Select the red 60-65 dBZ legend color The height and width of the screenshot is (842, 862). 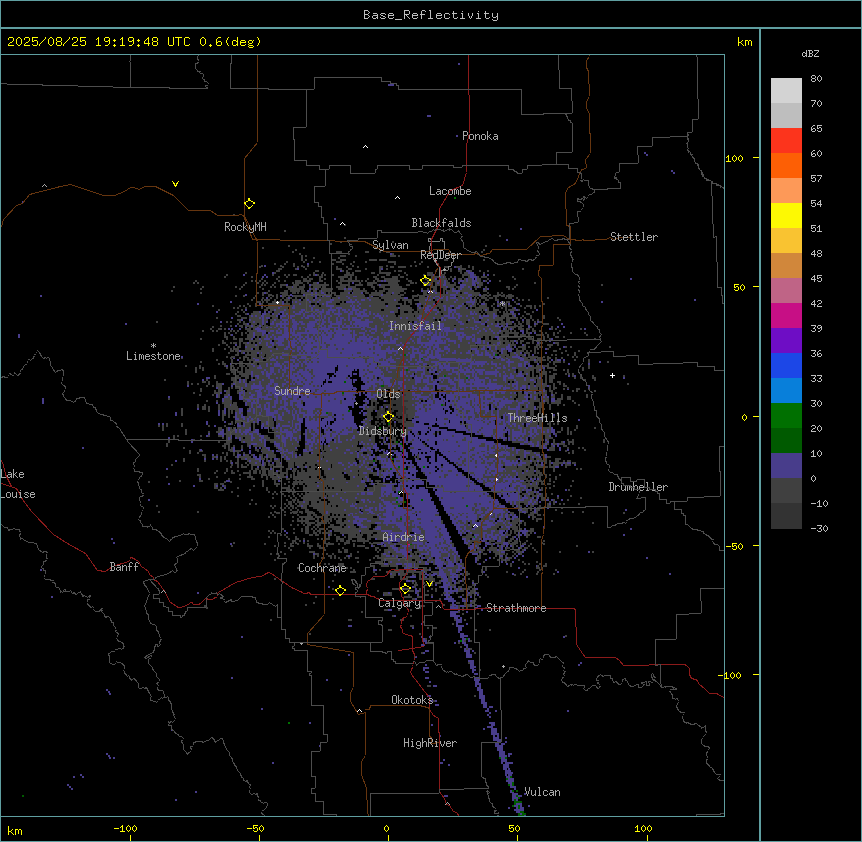click(x=786, y=141)
